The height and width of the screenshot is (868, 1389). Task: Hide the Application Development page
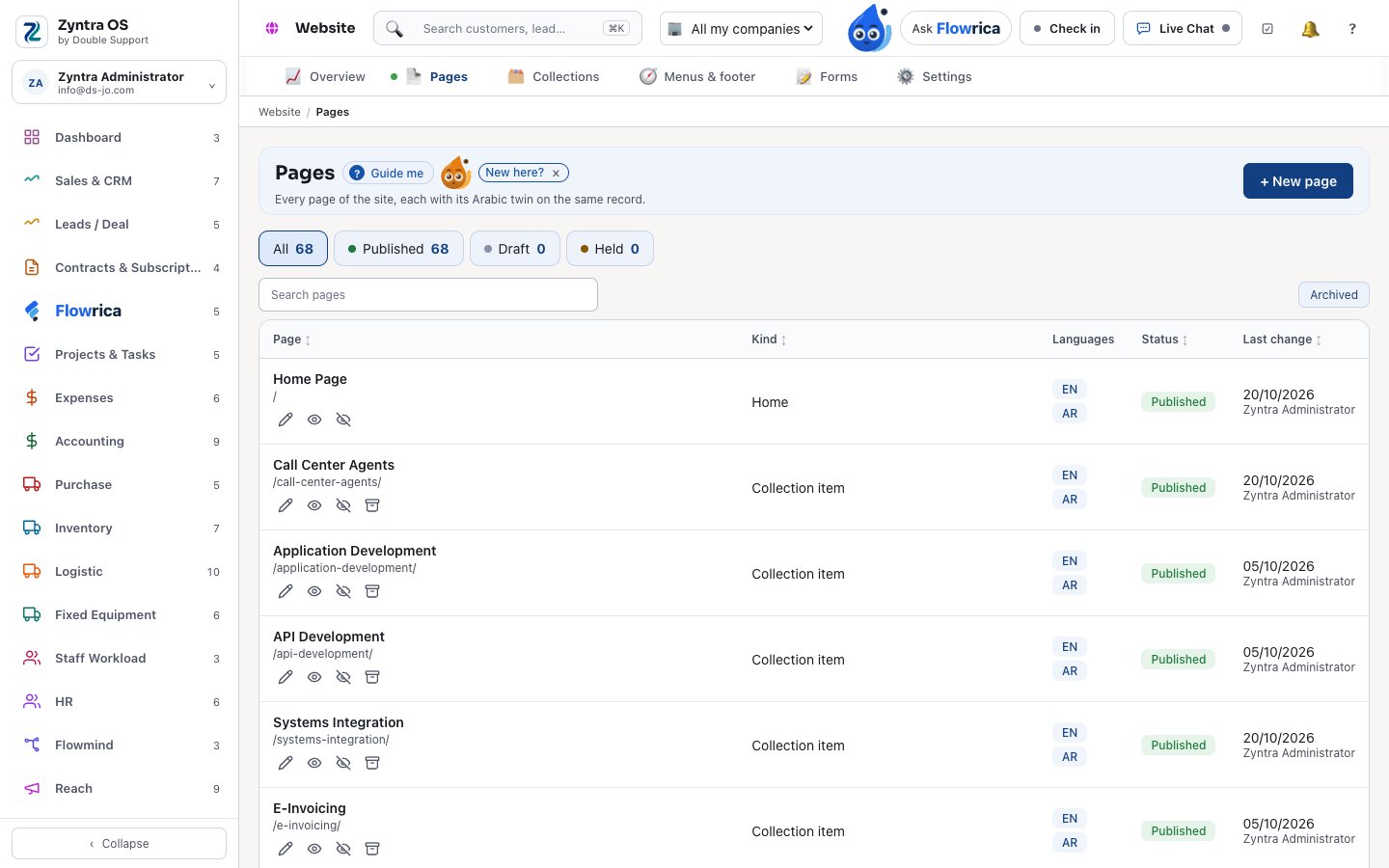343,591
